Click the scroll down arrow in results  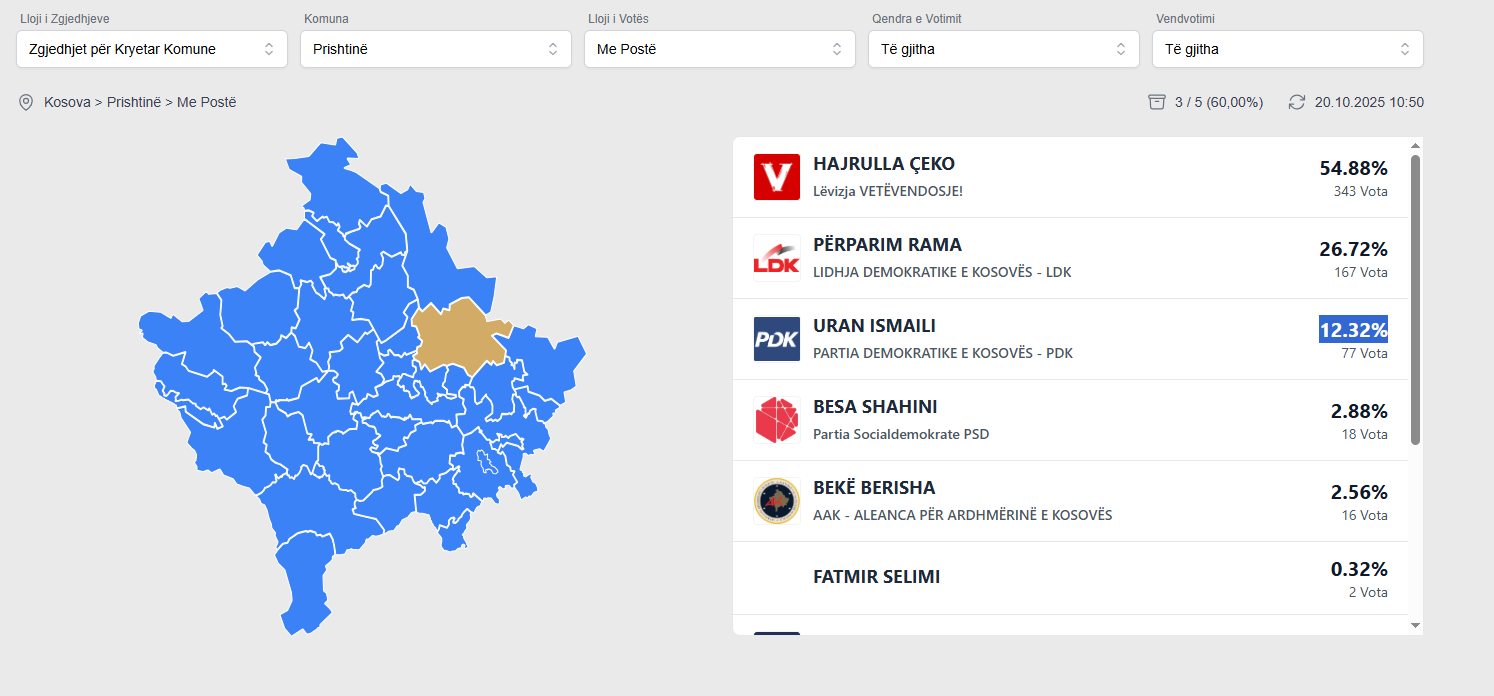tap(1415, 625)
